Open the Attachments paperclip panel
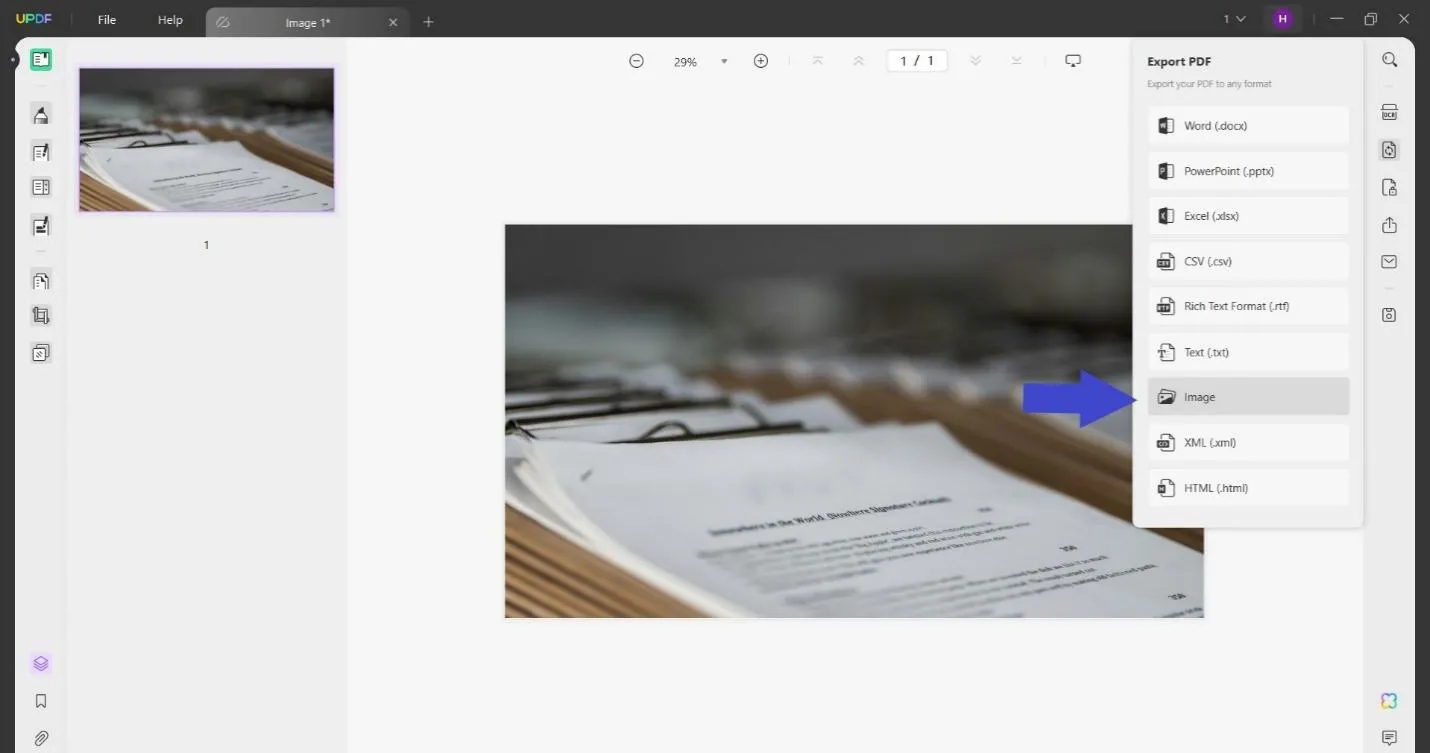 coord(41,738)
